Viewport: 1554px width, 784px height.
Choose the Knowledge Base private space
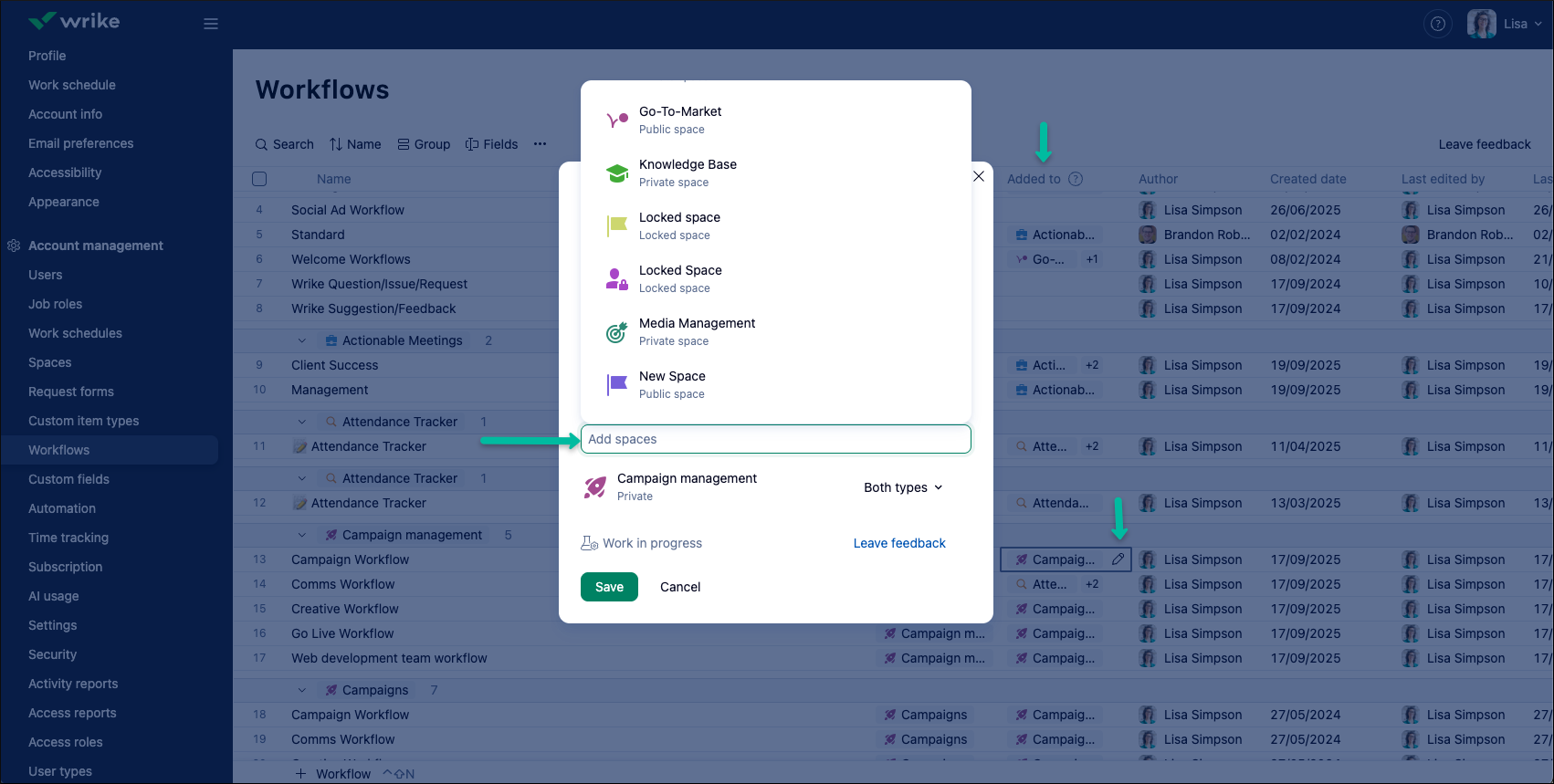(x=776, y=172)
